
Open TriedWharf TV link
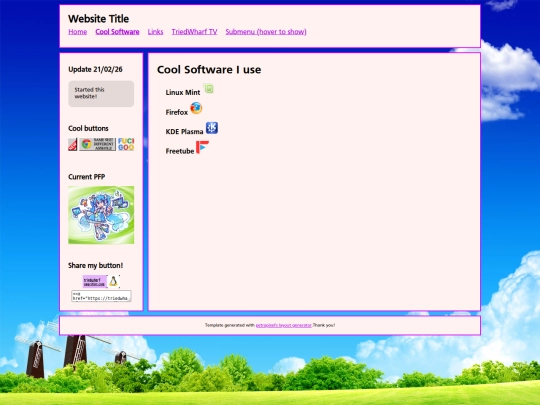[x=194, y=32]
